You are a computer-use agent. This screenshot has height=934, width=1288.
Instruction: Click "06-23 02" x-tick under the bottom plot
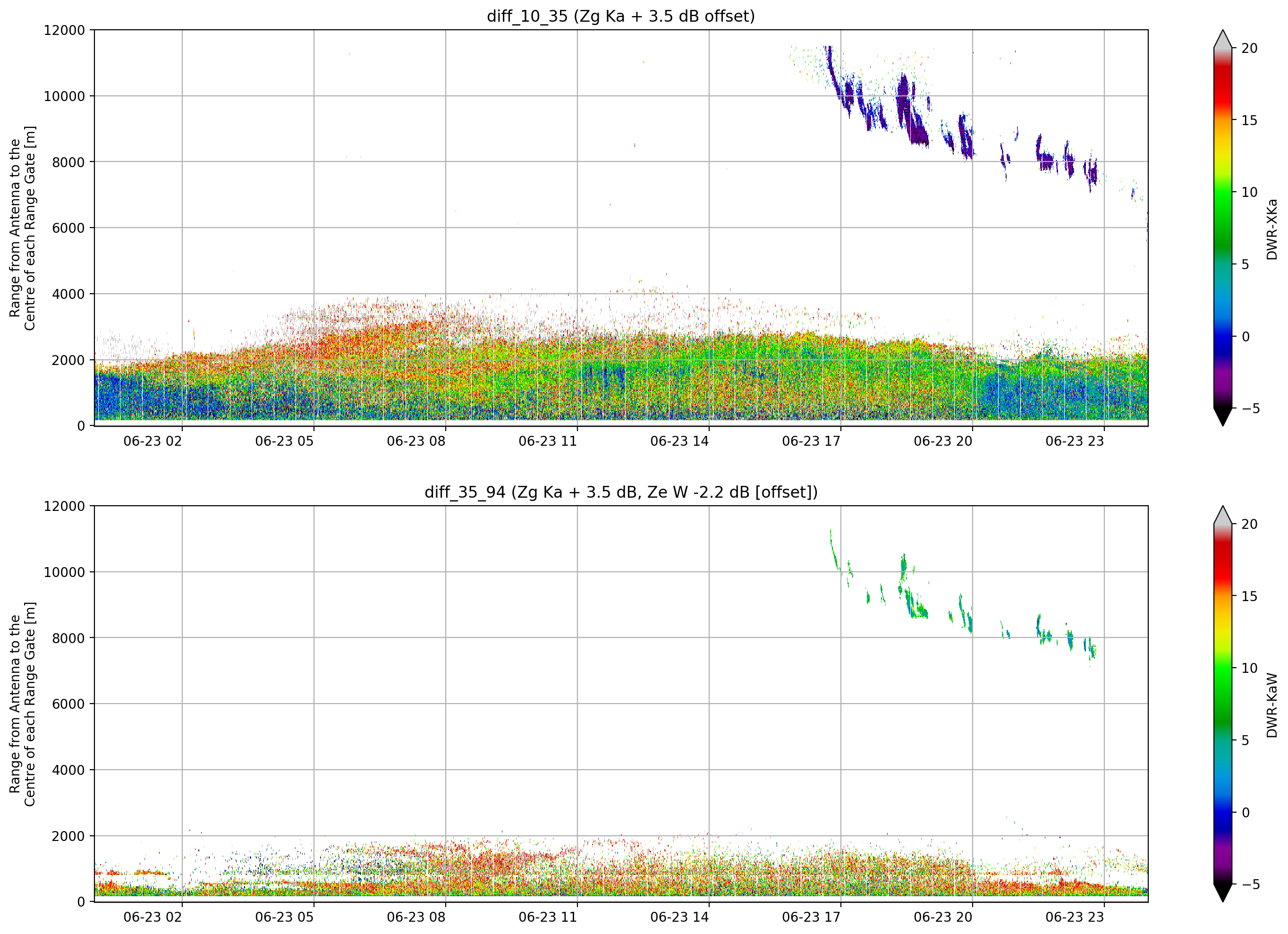click(x=153, y=917)
